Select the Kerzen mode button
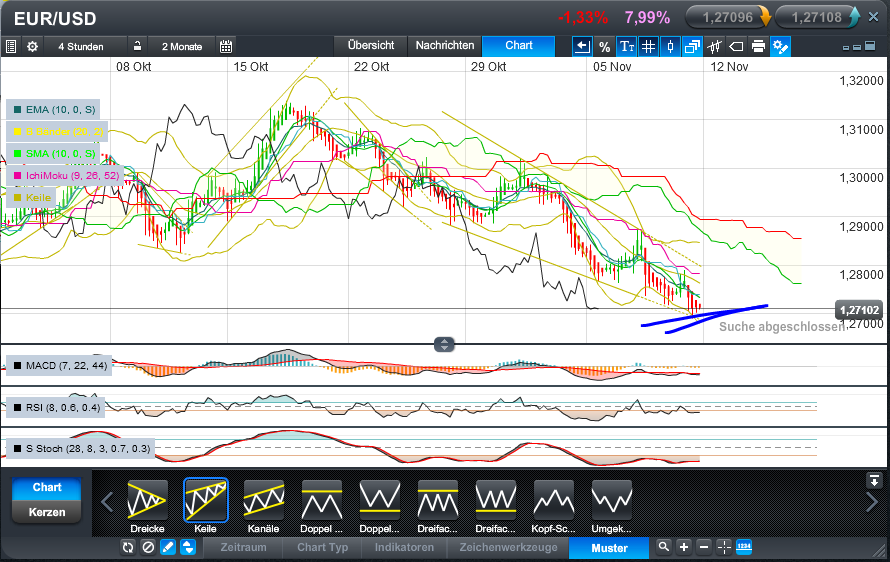This screenshot has height=562, width=890. (x=47, y=512)
